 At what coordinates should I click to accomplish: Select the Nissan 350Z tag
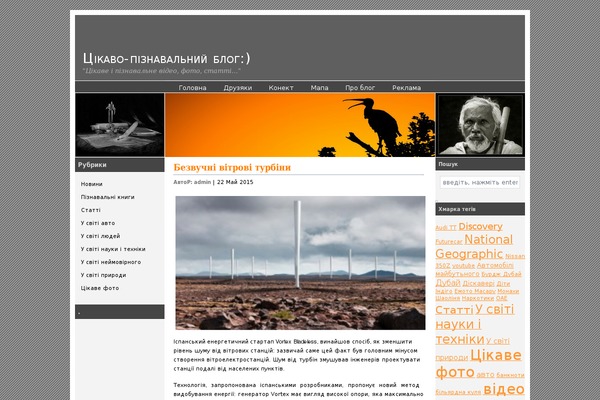click(515, 256)
